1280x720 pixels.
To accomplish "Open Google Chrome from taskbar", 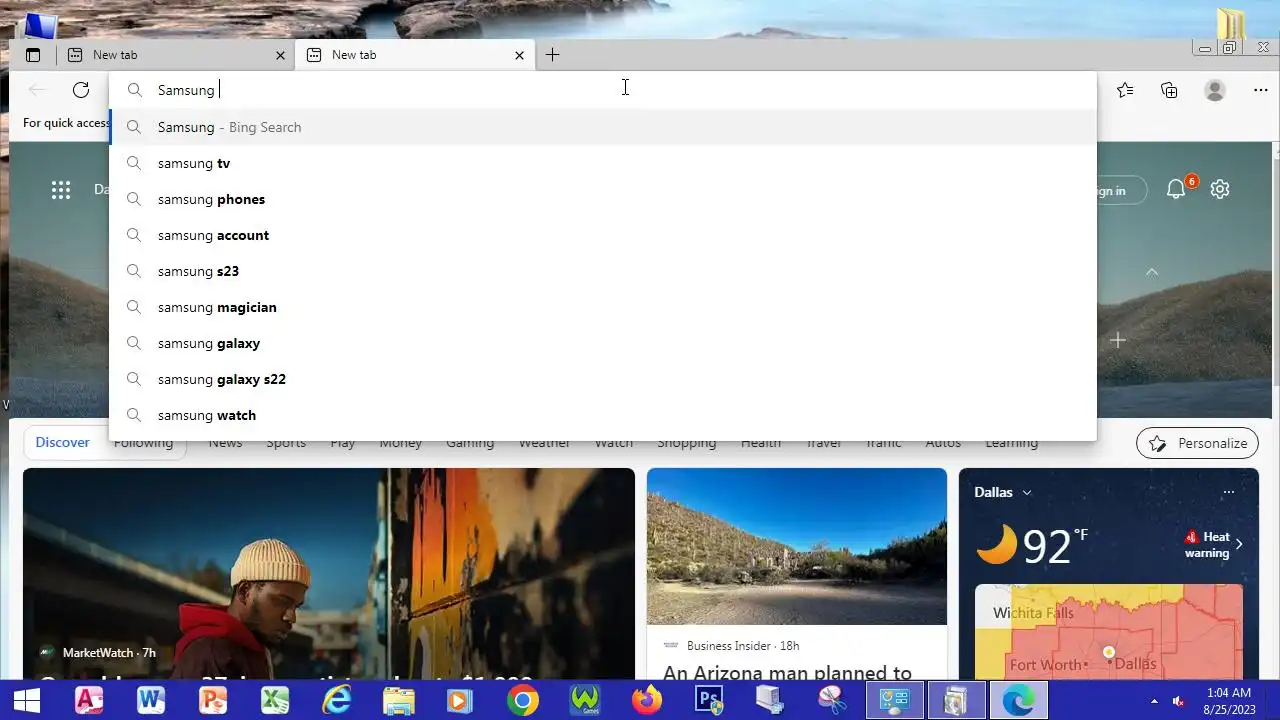I will pyautogui.click(x=522, y=701).
